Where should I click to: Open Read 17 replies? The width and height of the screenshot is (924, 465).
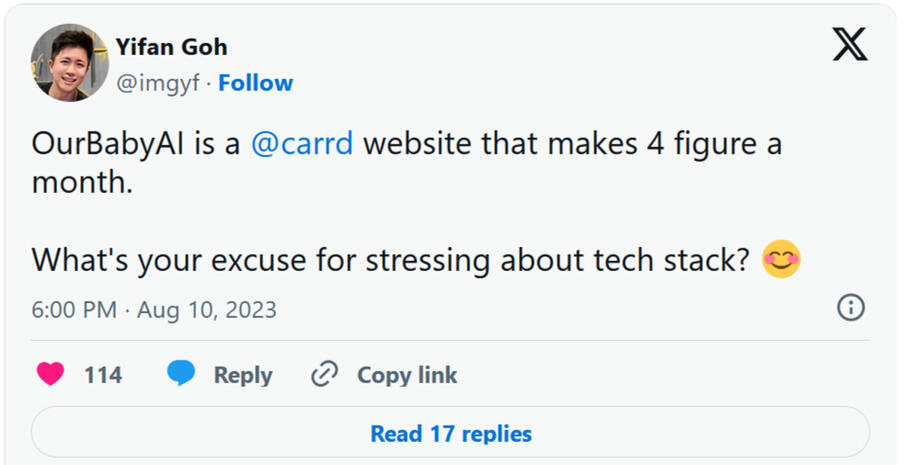click(450, 433)
